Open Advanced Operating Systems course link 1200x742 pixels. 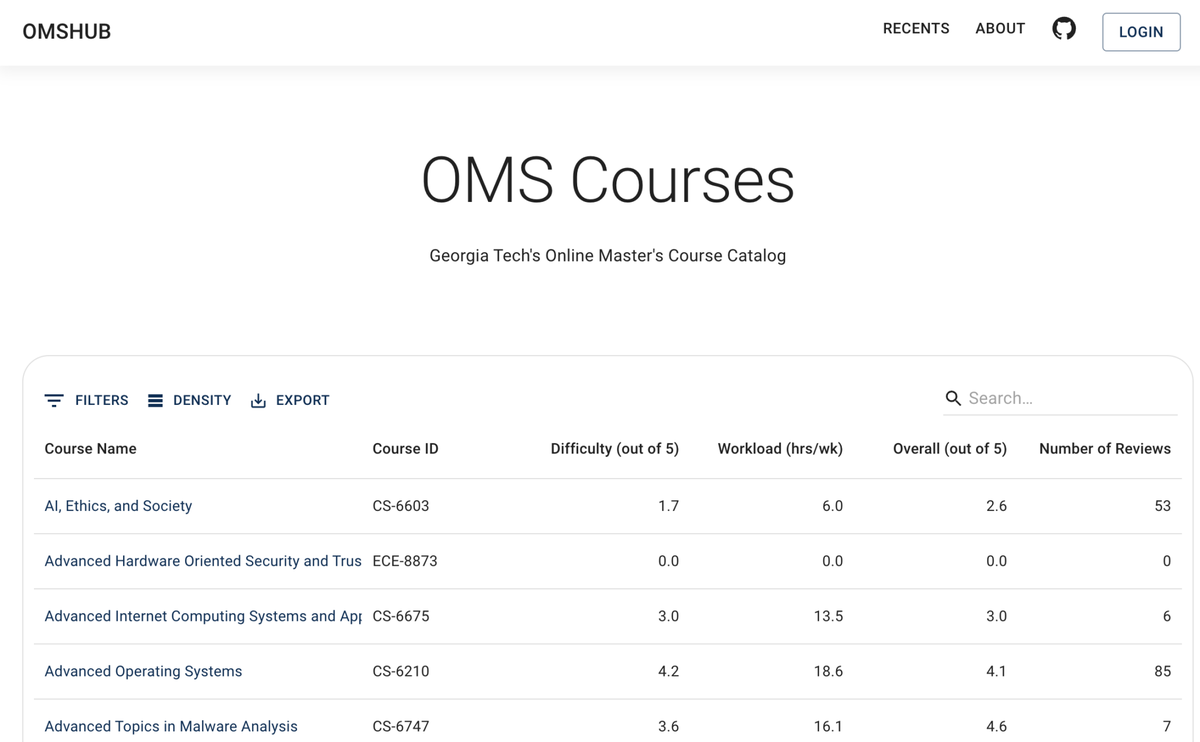click(x=143, y=671)
